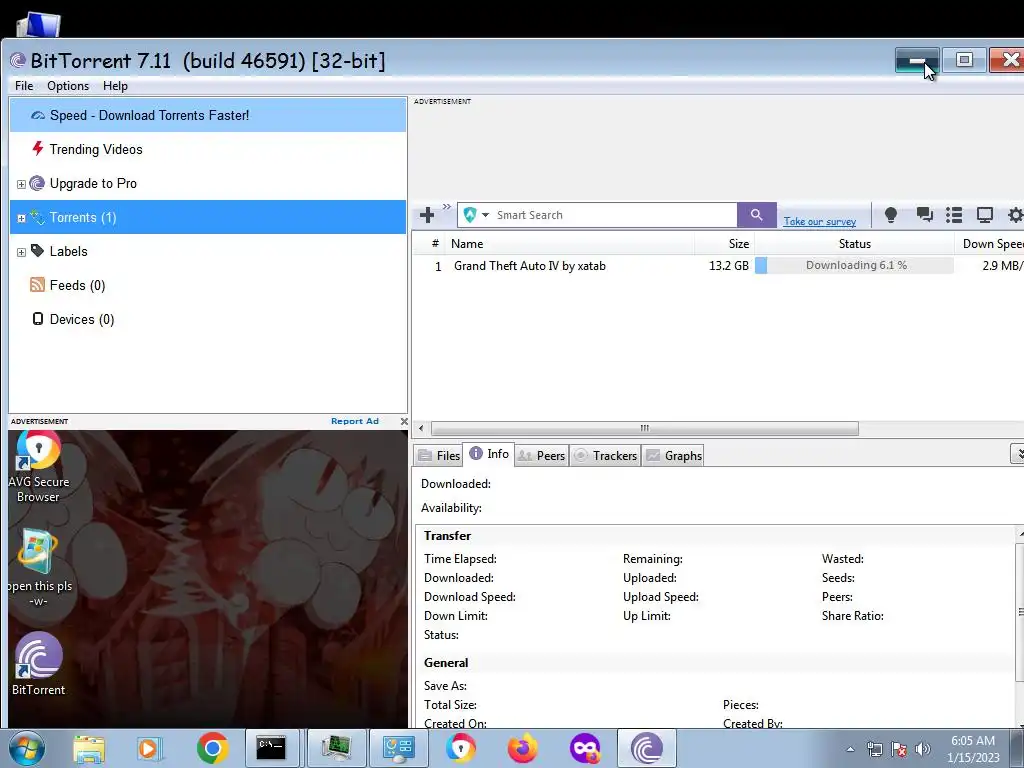Click the Speed gauge icon in sidebar

pos(38,116)
